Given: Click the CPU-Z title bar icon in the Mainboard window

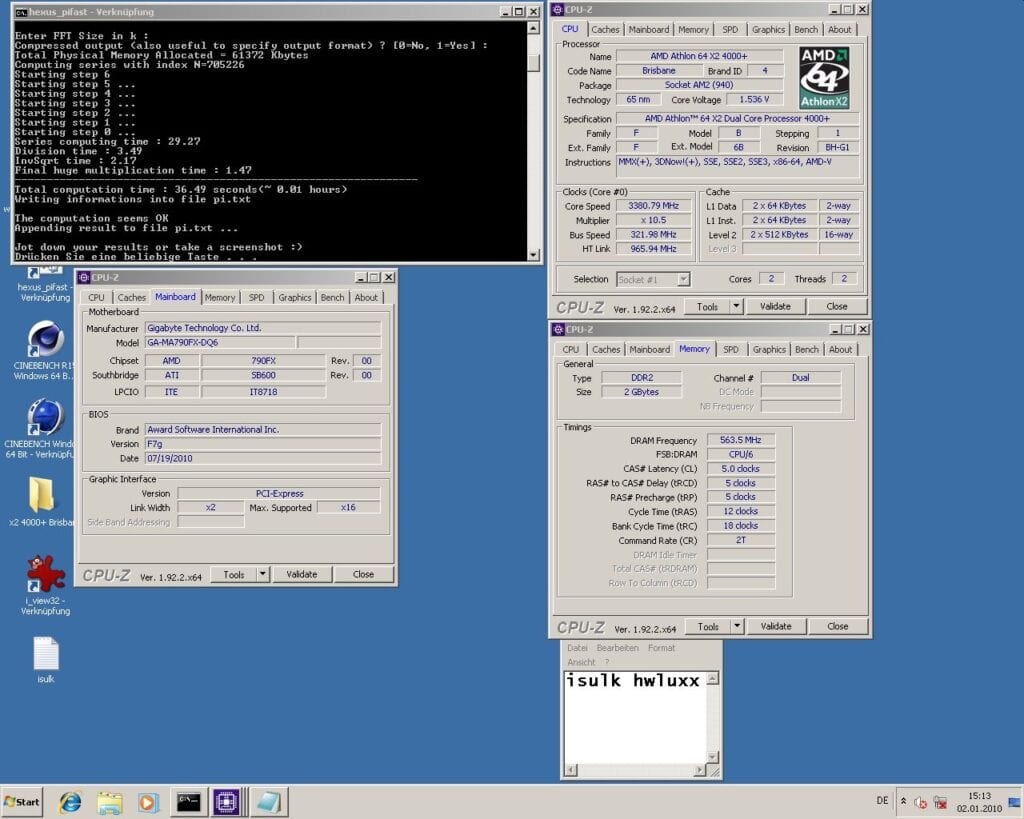Looking at the screenshot, I should pos(84,278).
